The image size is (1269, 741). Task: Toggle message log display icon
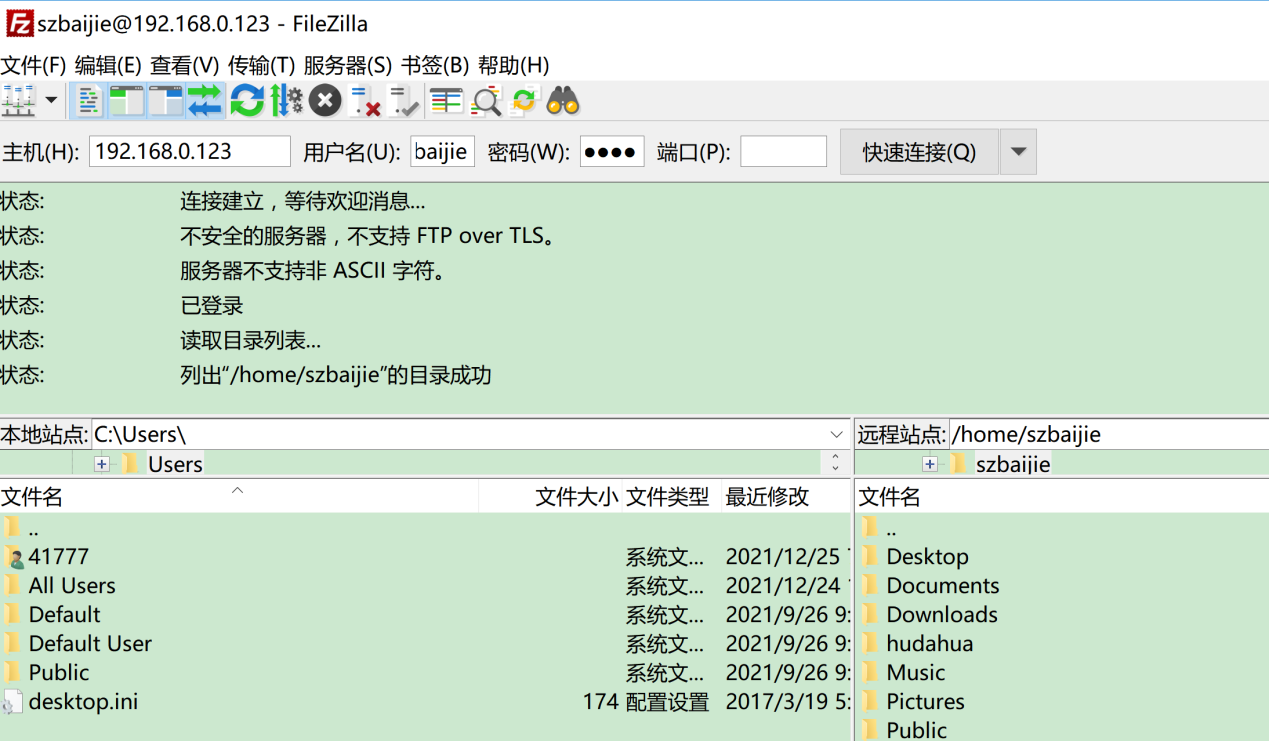88,101
